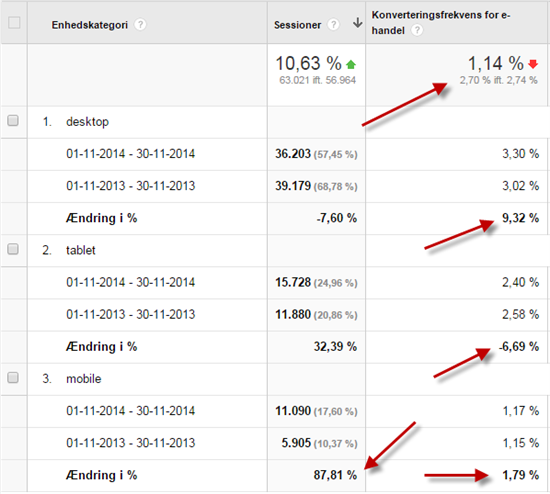Screen dimensions: 550x494
Task: Open help icon next to Enhedskategori
Action: pyautogui.click(x=140, y=25)
